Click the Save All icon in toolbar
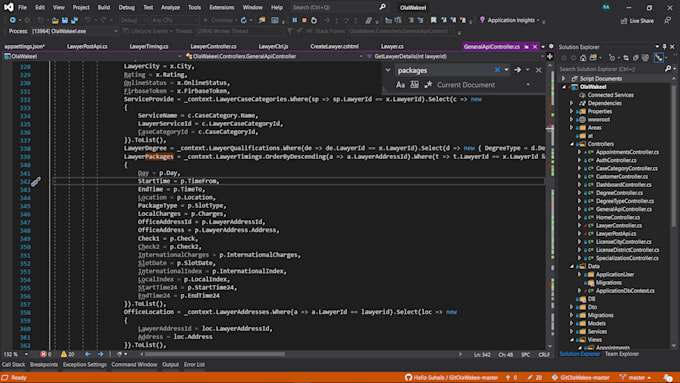Viewport: 680px width, 383px height. (75, 20)
